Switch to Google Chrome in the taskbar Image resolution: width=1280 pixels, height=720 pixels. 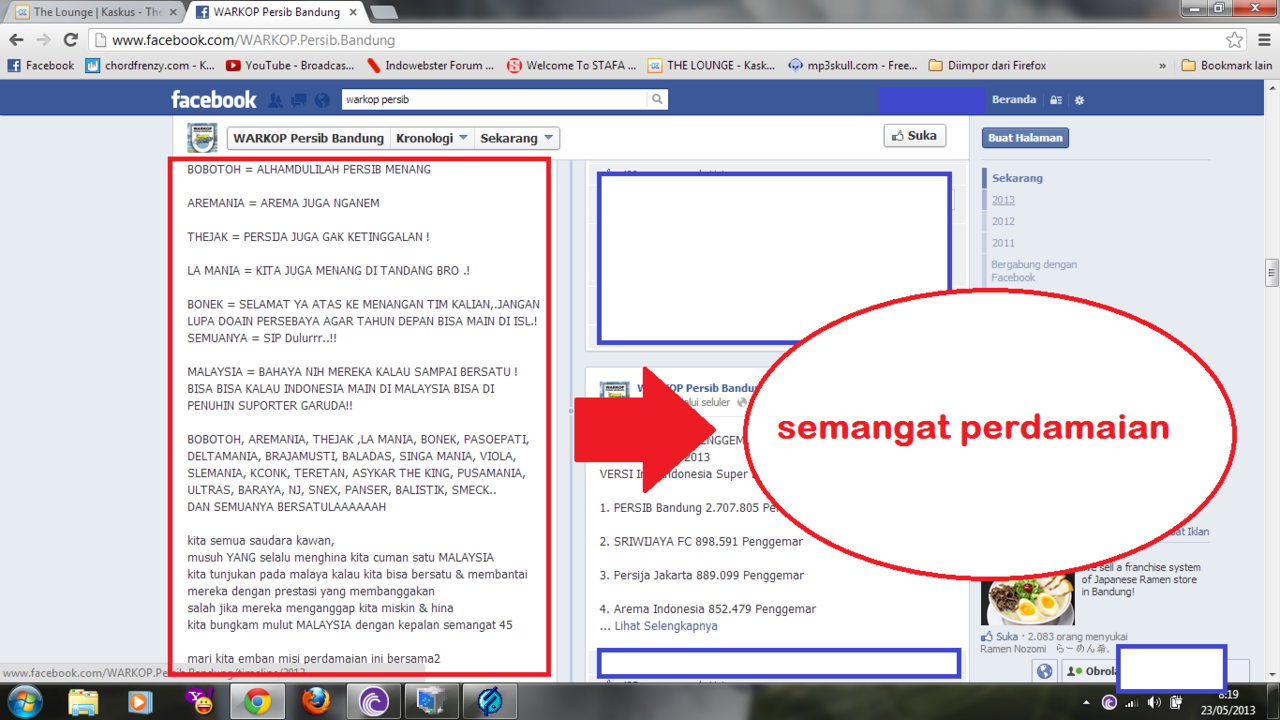pyautogui.click(x=258, y=702)
